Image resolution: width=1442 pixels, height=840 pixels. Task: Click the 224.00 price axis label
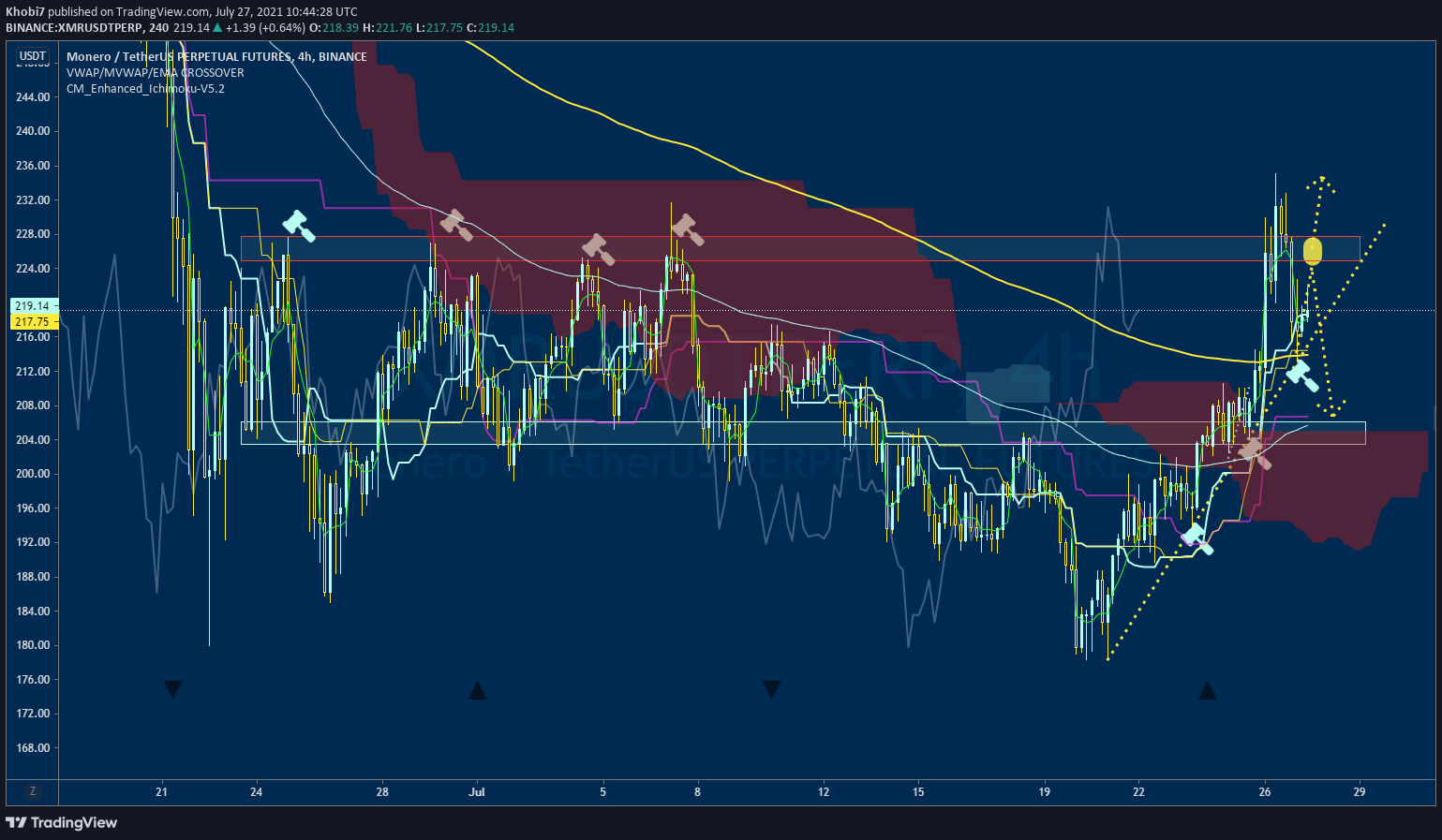pos(33,269)
